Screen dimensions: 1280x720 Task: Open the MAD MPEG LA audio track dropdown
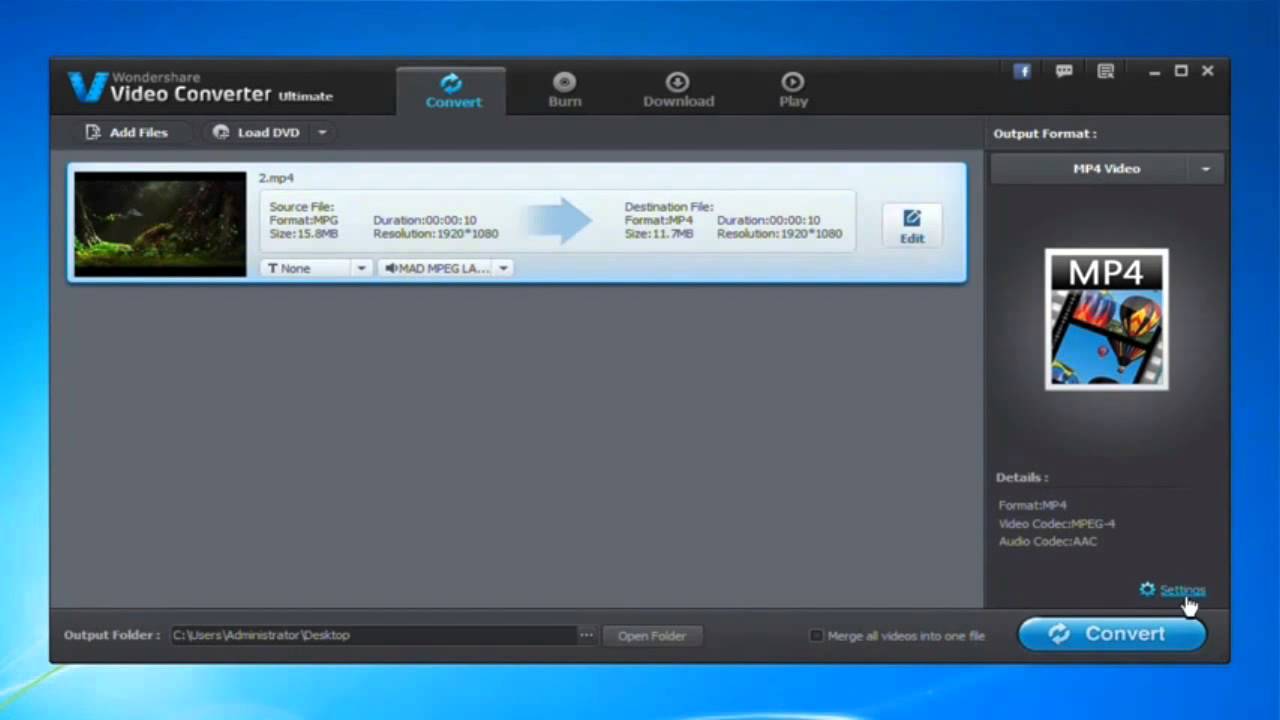pos(446,268)
